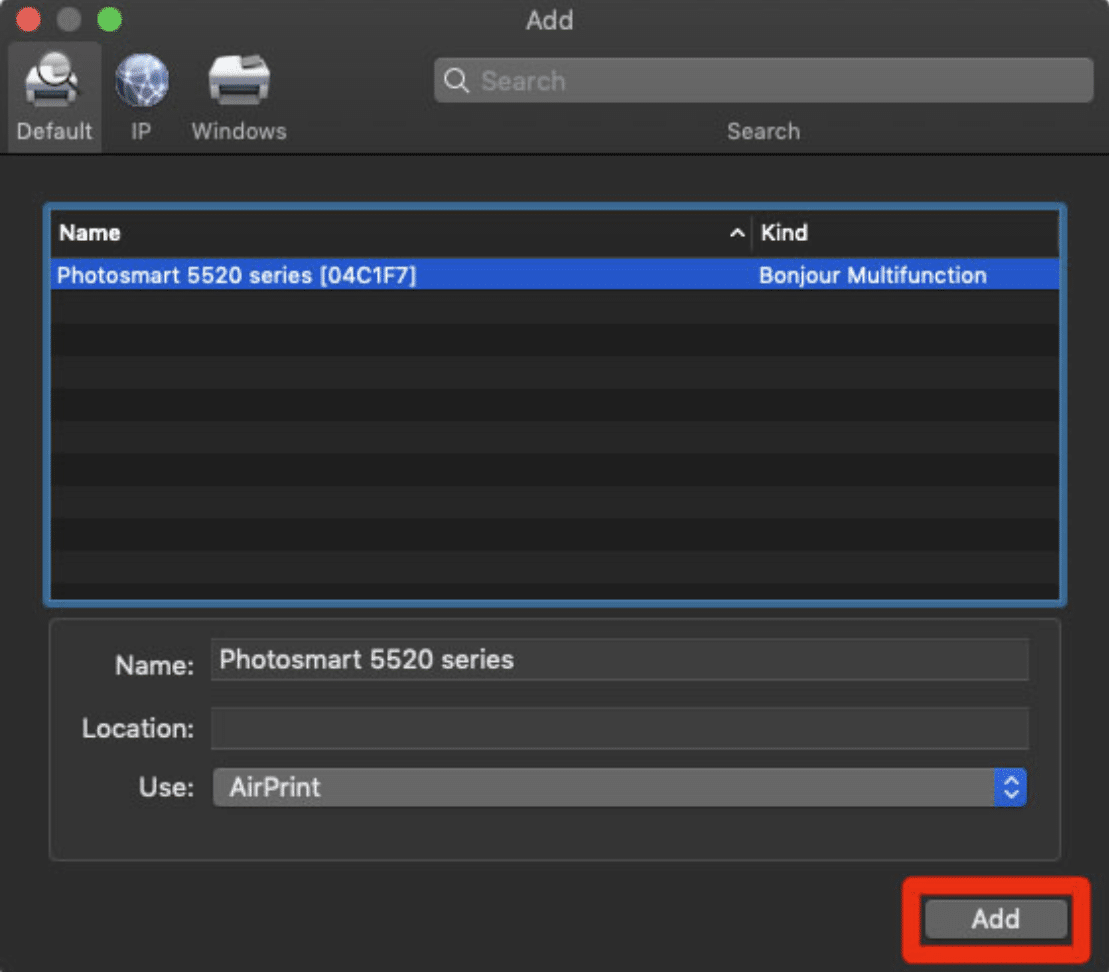Screen dimensions: 1109x972
Task: Click the Name field showing Photosmart 5520 series
Action: pos(620,659)
